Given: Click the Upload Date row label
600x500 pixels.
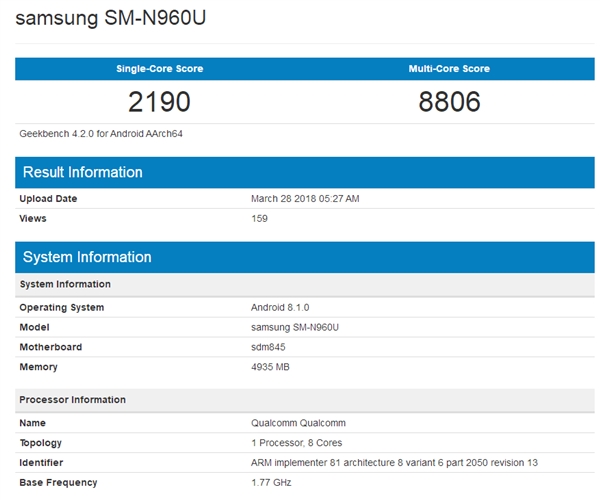Looking at the screenshot, I should click(48, 199).
